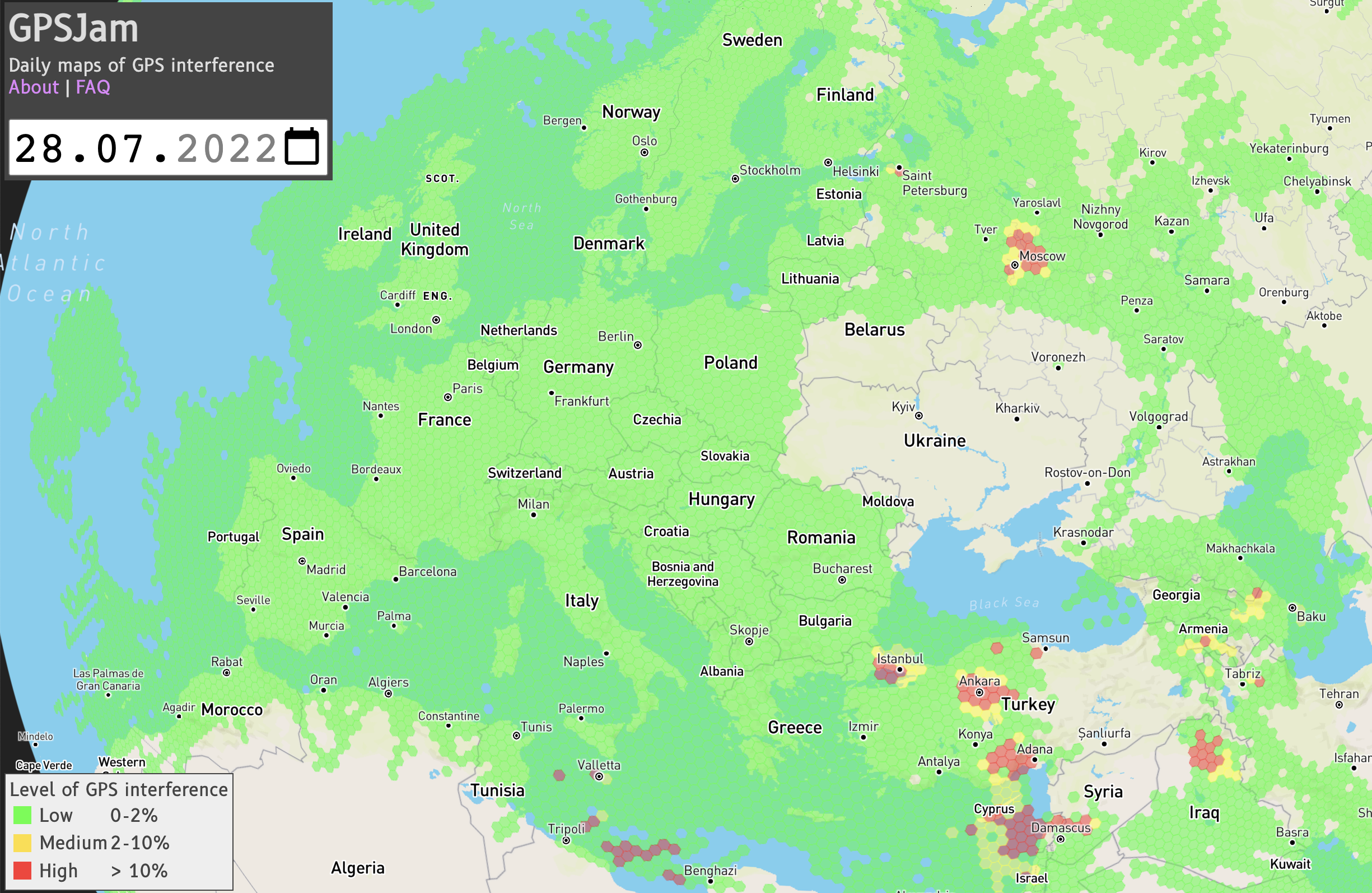The height and width of the screenshot is (893, 1372).
Task: Click the Turkey country label
Action: [x=1028, y=704]
